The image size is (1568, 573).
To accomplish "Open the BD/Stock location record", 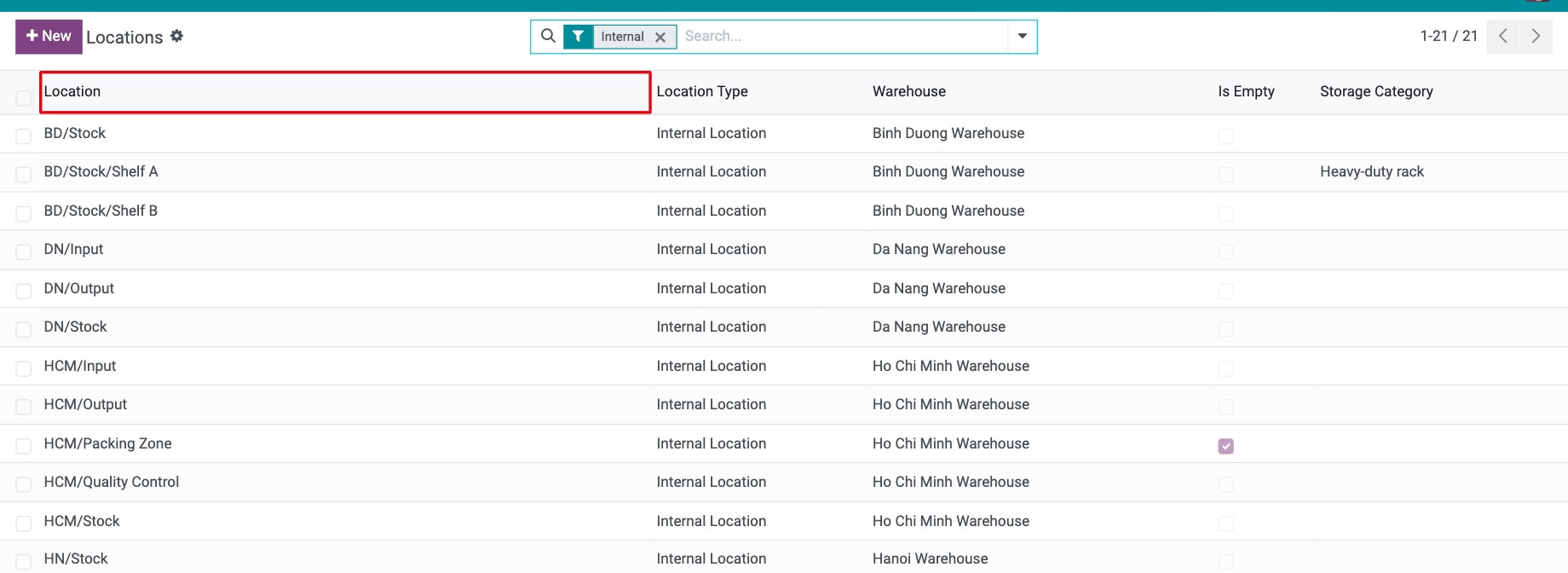I will pyautogui.click(x=75, y=133).
